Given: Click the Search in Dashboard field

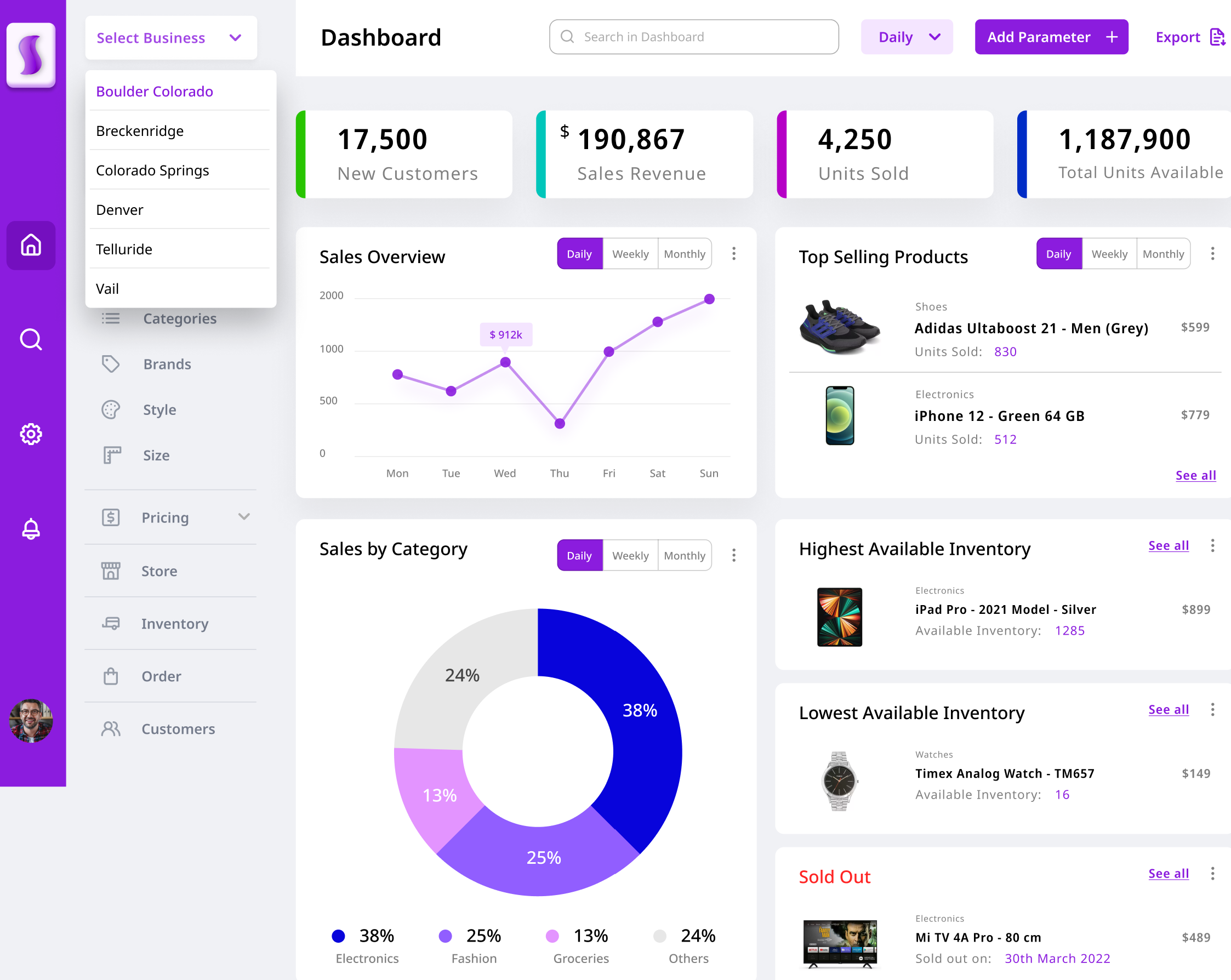Looking at the screenshot, I should pyautogui.click(x=693, y=37).
